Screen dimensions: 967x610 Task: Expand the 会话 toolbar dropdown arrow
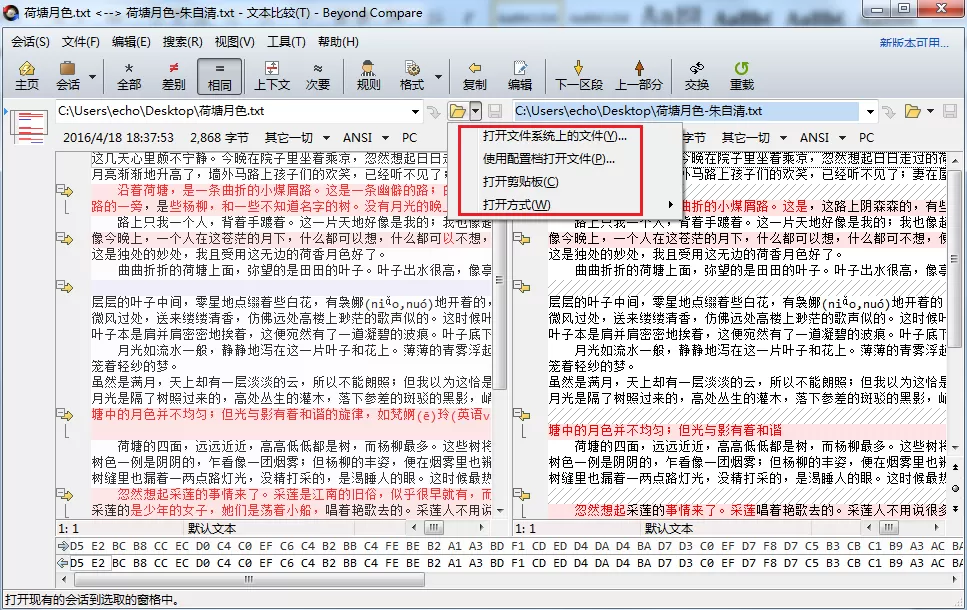pyautogui.click(x=93, y=77)
